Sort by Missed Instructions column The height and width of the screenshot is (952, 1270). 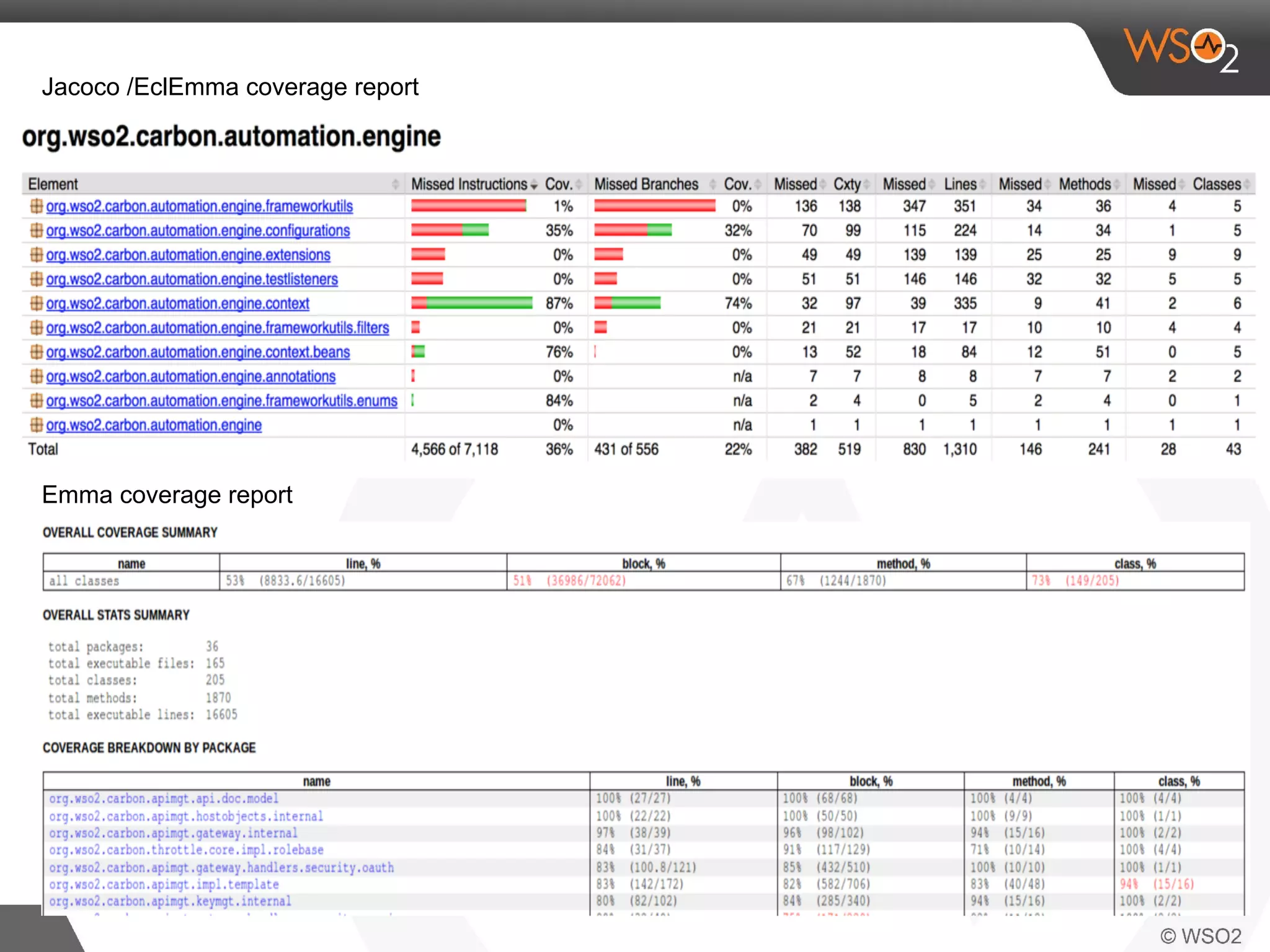pyautogui.click(x=473, y=184)
